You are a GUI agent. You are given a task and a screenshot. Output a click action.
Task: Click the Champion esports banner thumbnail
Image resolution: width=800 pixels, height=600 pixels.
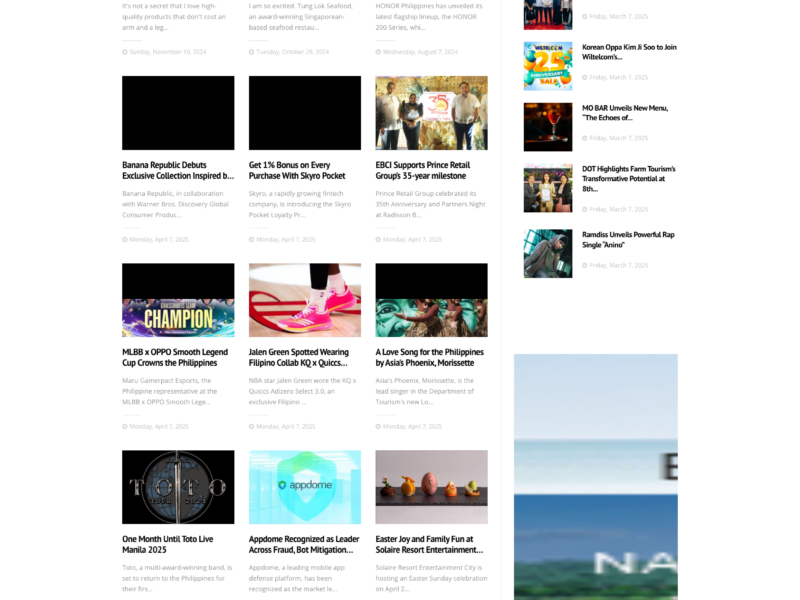(x=178, y=300)
